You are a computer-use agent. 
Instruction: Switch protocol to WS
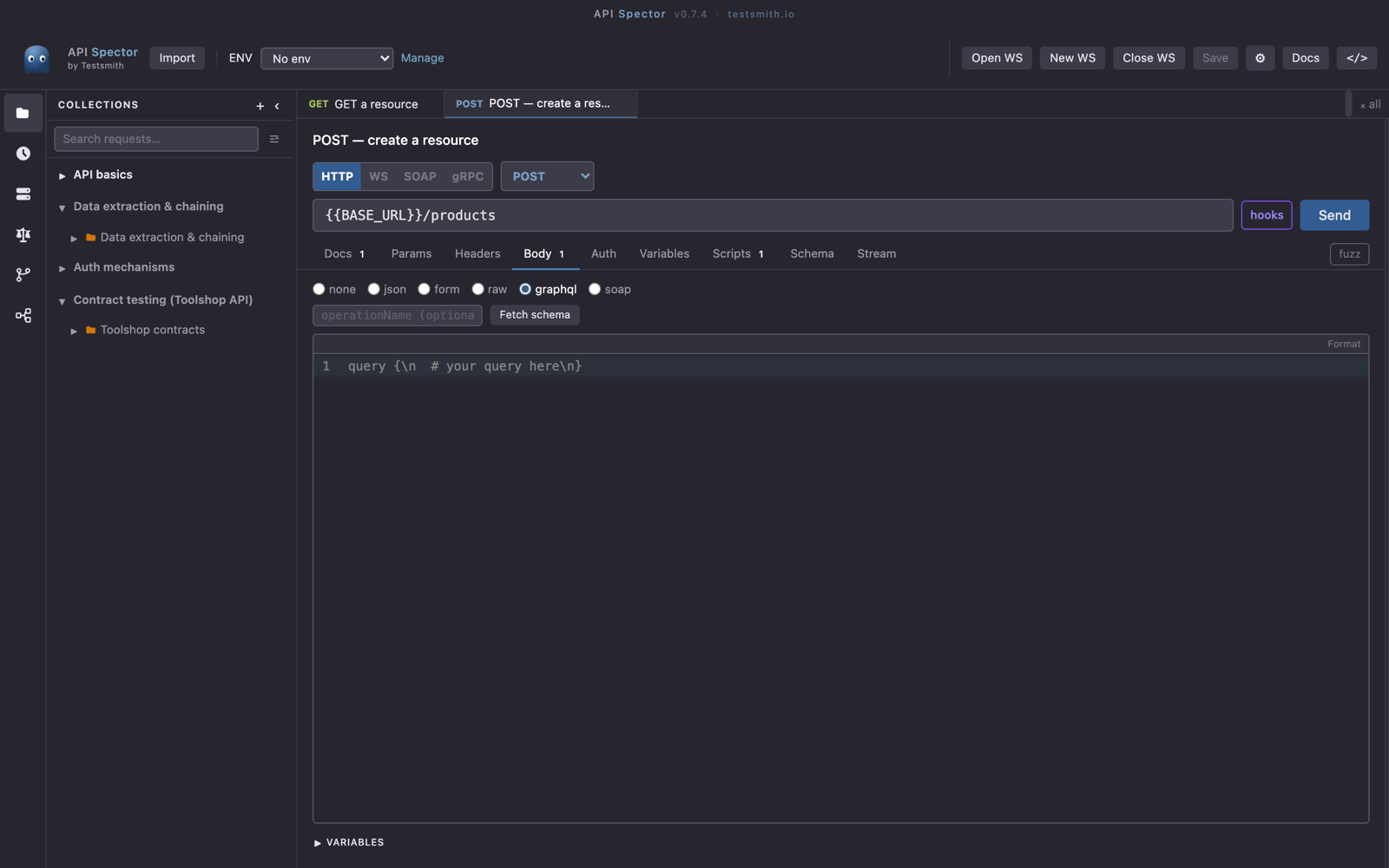[379, 176]
